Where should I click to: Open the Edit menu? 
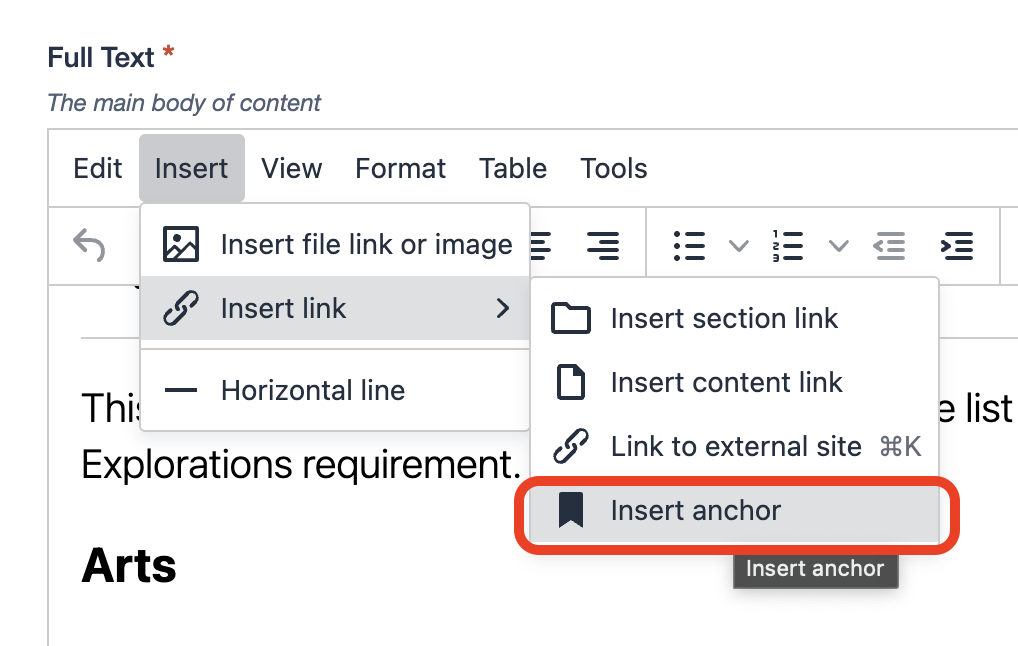click(97, 169)
